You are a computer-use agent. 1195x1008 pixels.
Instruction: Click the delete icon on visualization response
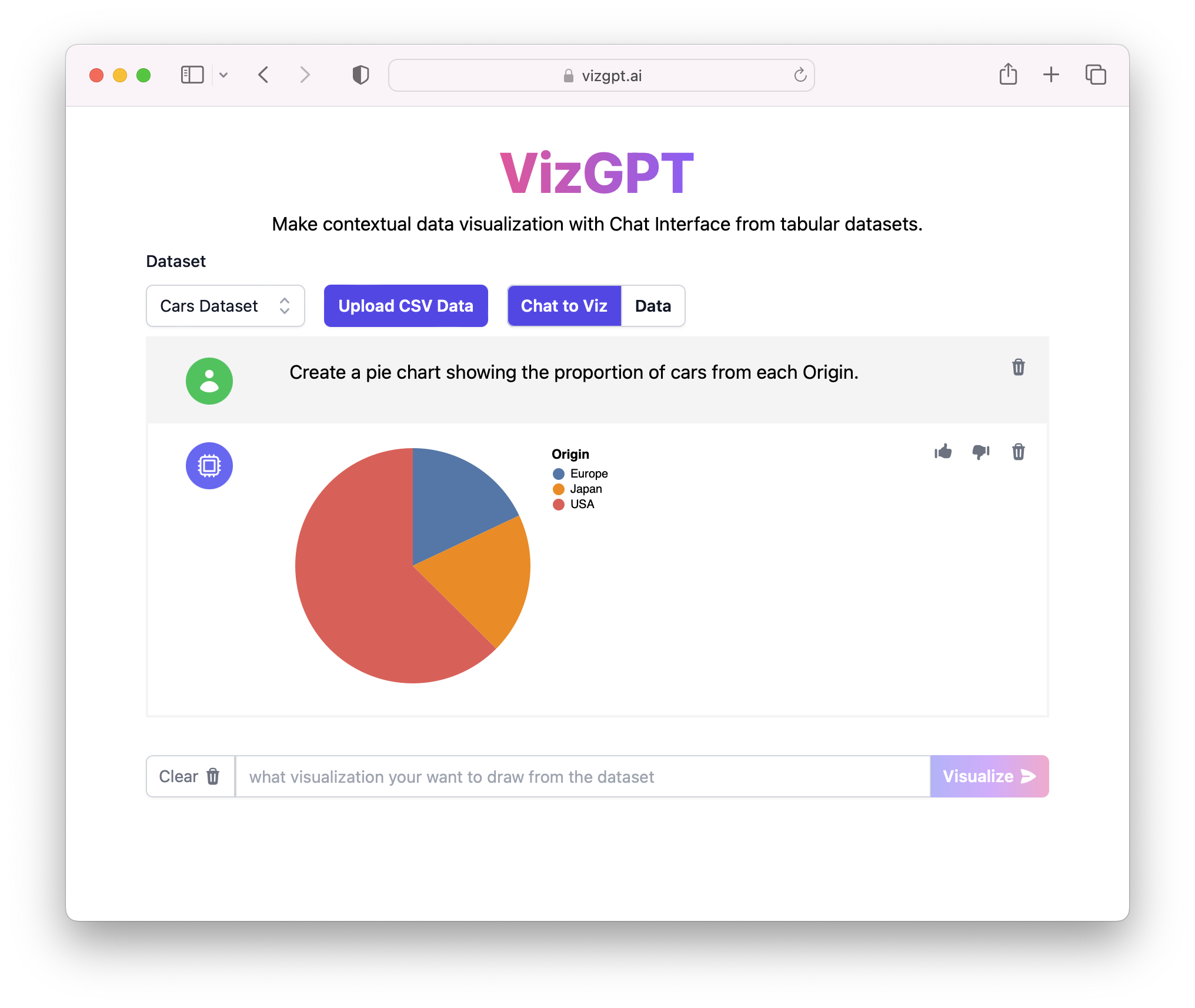pos(1019,451)
